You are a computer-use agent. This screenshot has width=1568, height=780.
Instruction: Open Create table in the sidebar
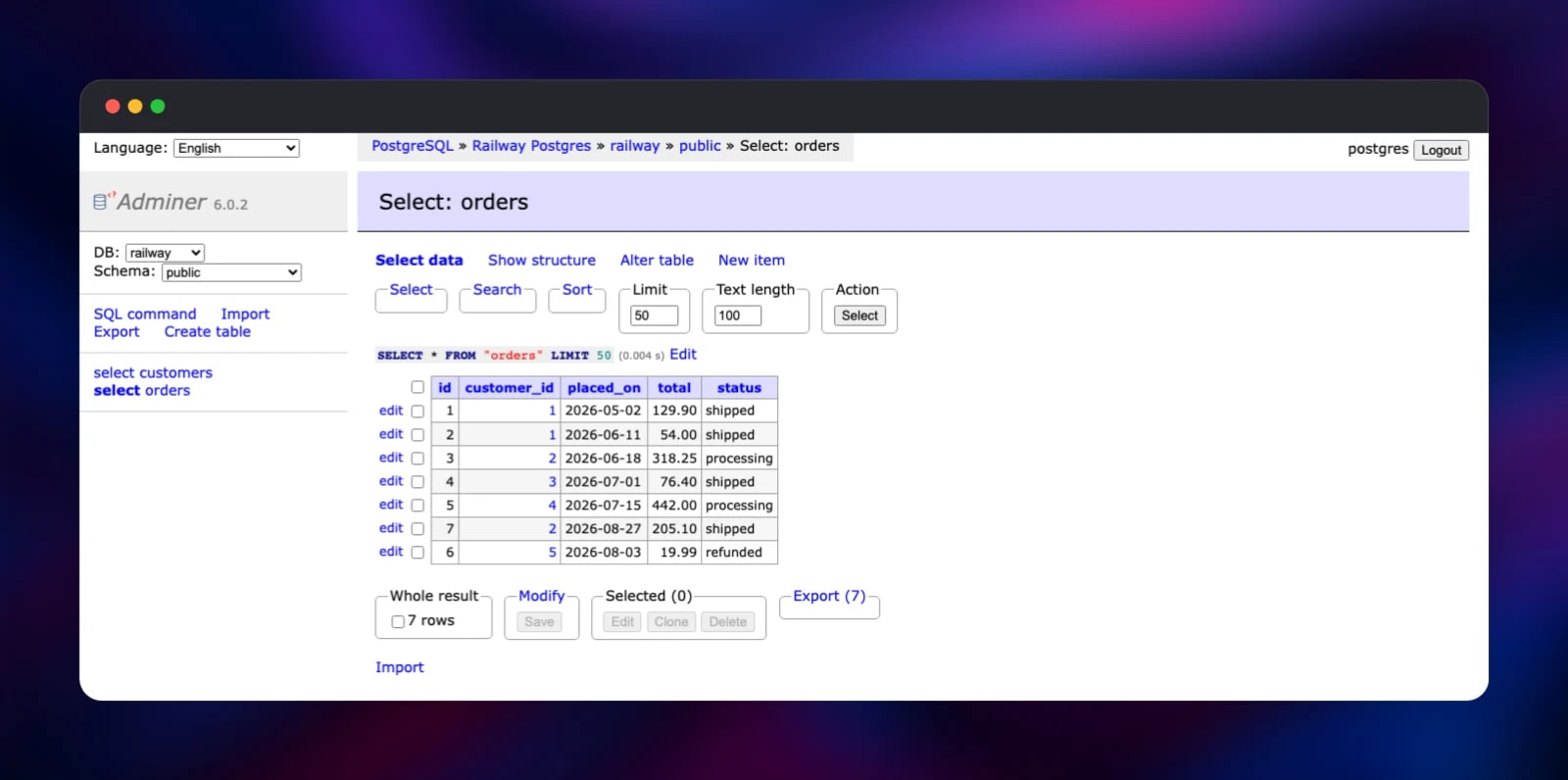point(208,332)
